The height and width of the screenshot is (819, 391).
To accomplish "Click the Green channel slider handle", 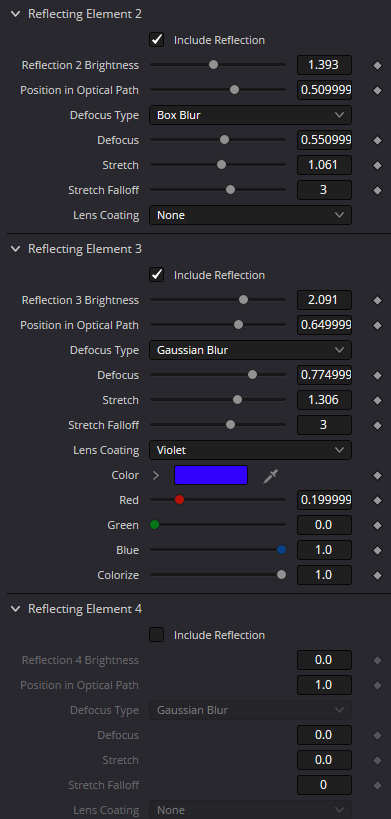I will click(155, 524).
